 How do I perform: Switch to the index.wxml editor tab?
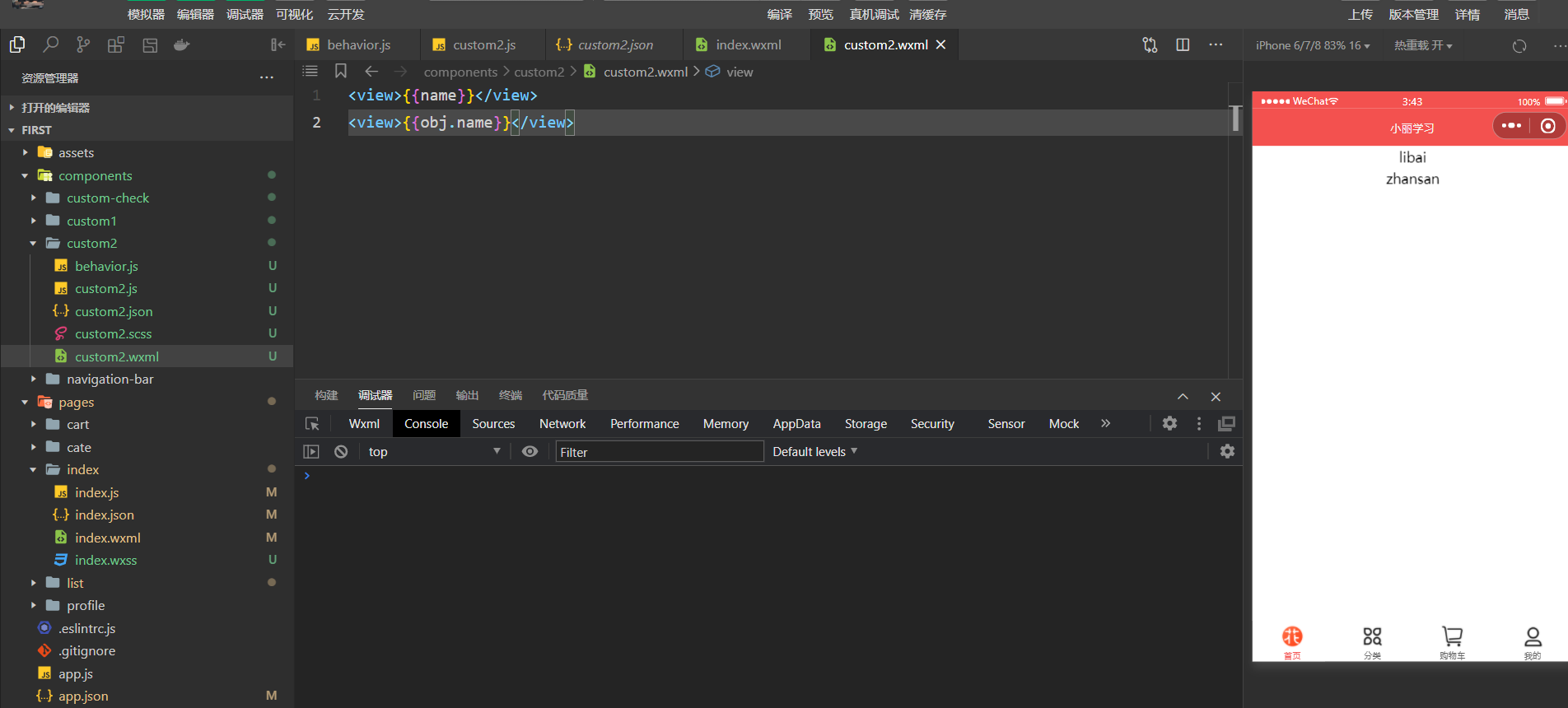(746, 44)
